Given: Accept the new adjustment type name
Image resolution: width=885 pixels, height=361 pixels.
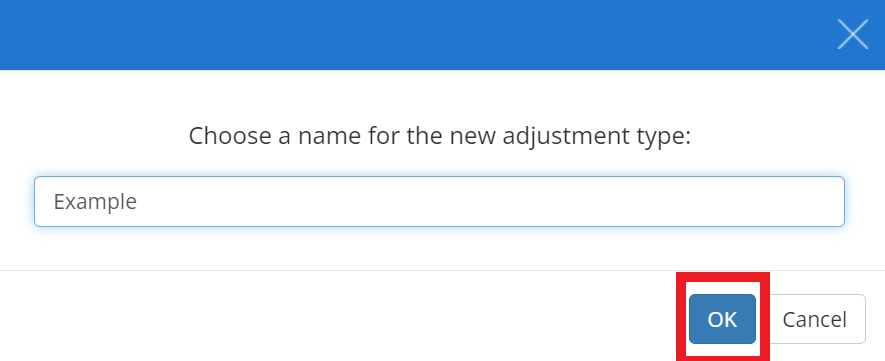Looking at the screenshot, I should 722,319.
